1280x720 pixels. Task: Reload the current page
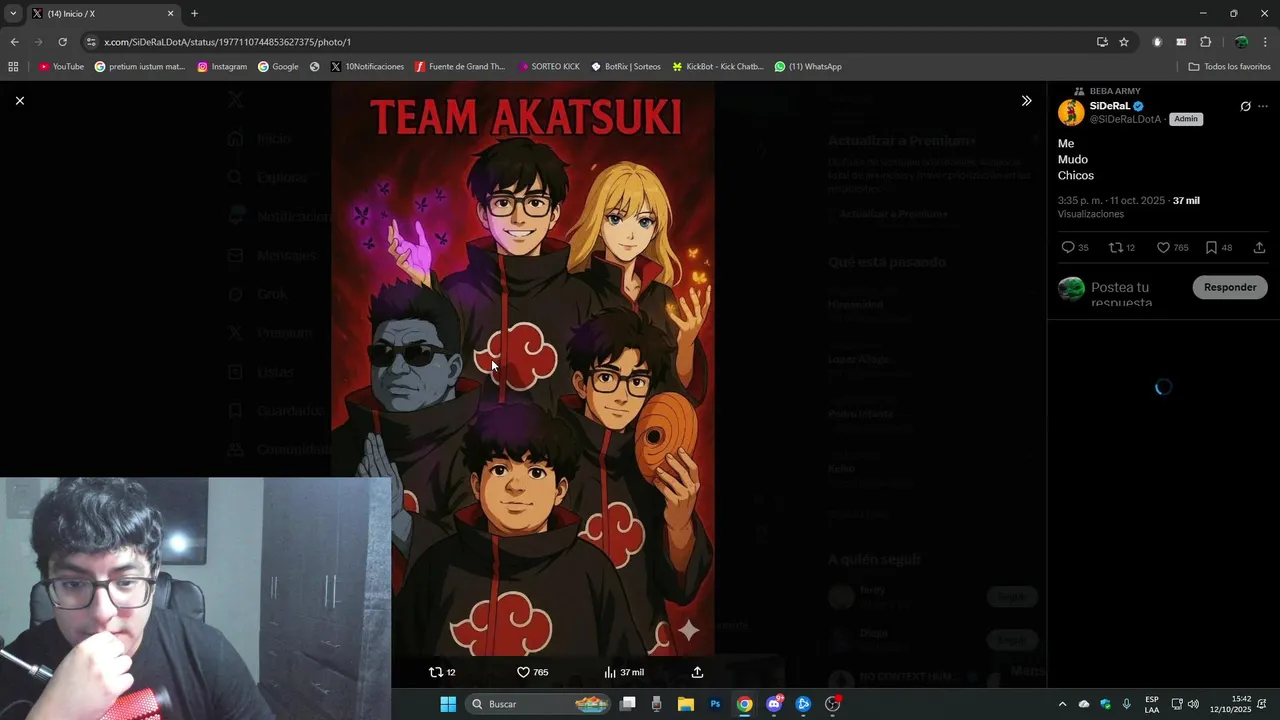click(x=62, y=42)
